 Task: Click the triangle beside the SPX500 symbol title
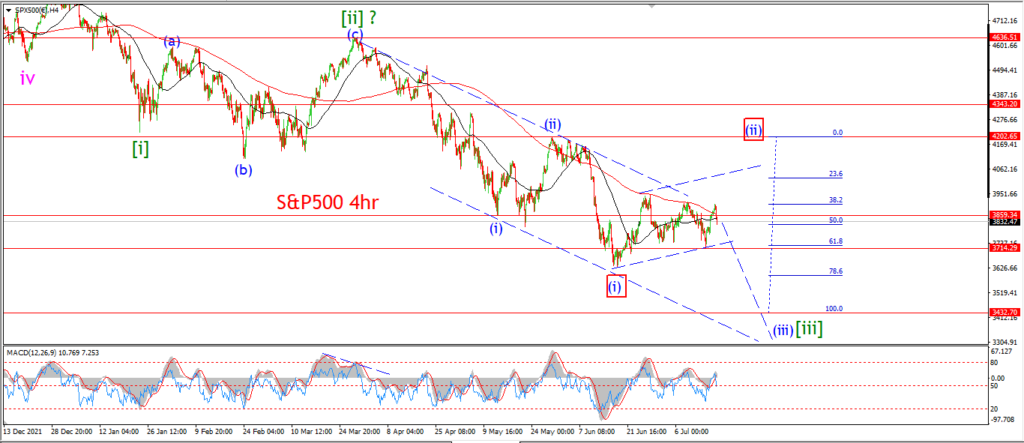[8, 10]
